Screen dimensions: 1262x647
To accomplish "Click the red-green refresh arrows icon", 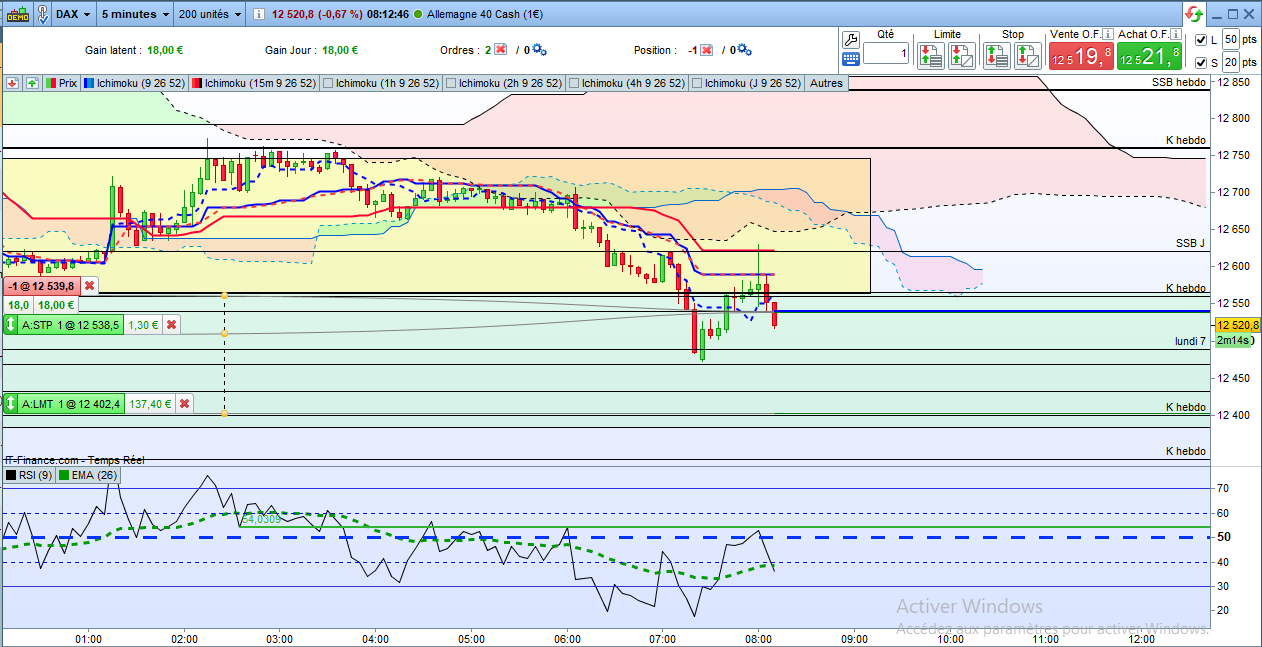I will 1193,14.
